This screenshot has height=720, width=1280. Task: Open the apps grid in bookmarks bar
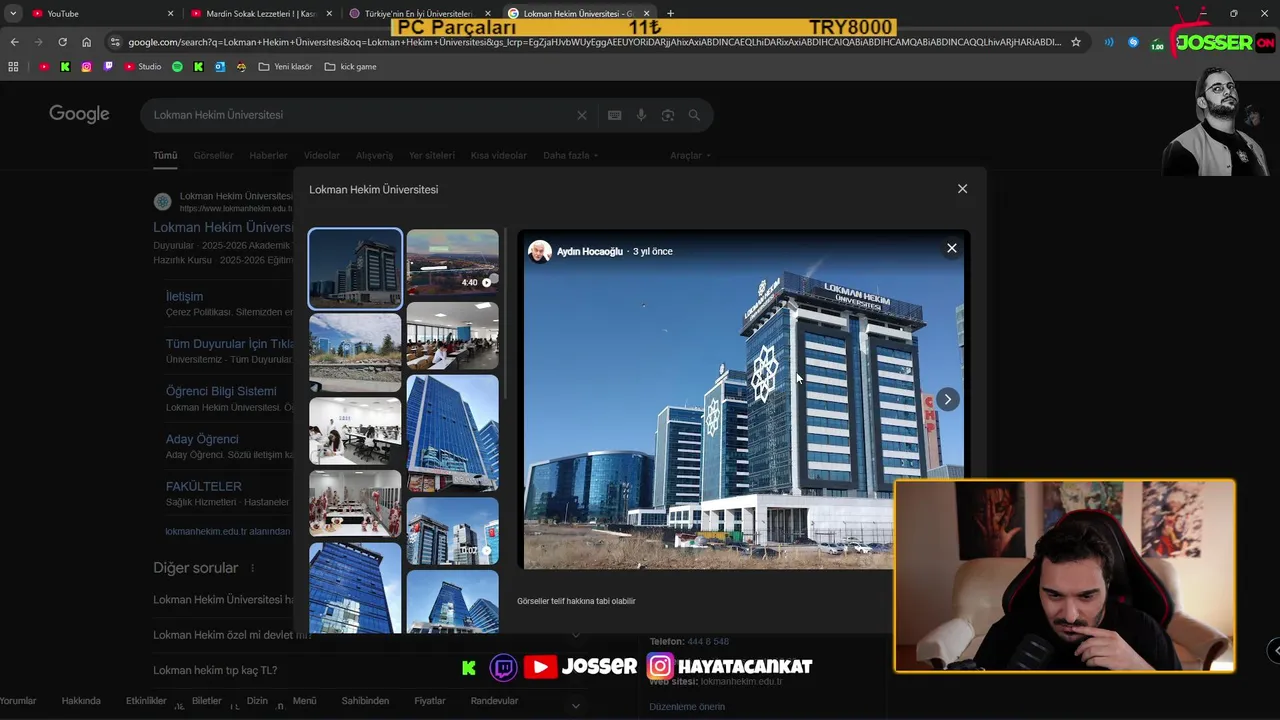(13, 67)
